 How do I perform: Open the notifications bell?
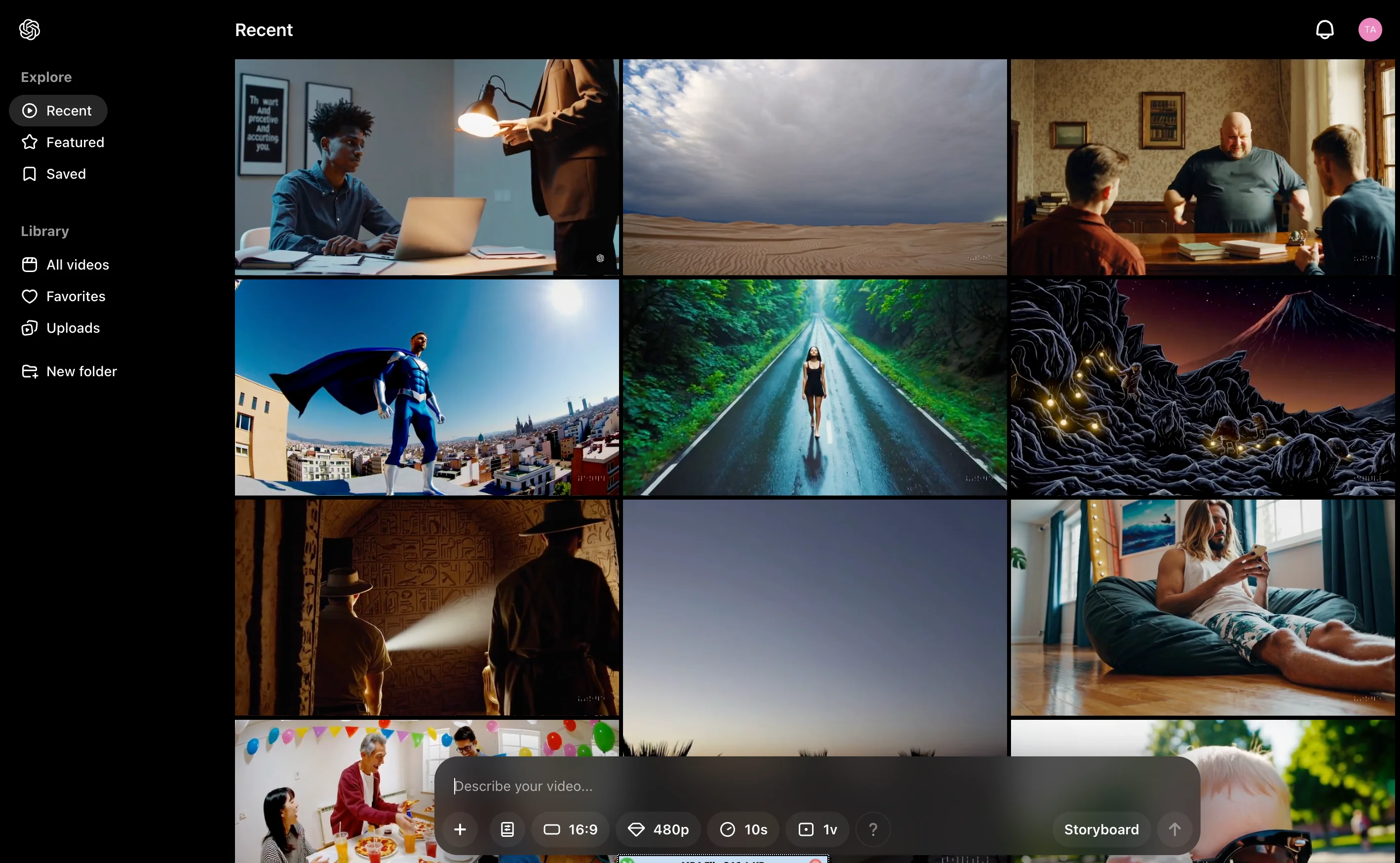[1324, 30]
